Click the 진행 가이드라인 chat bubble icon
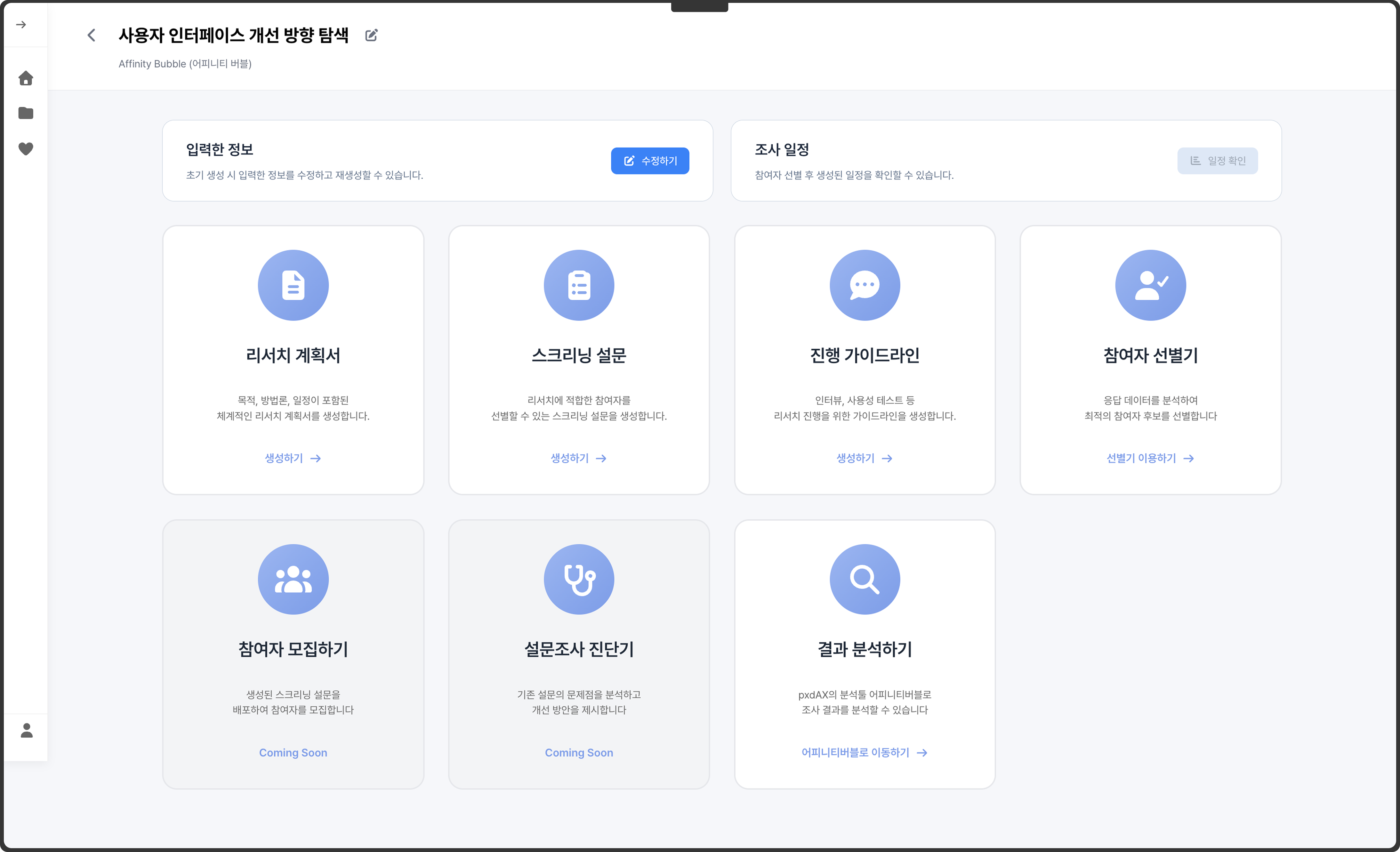 pyautogui.click(x=864, y=285)
